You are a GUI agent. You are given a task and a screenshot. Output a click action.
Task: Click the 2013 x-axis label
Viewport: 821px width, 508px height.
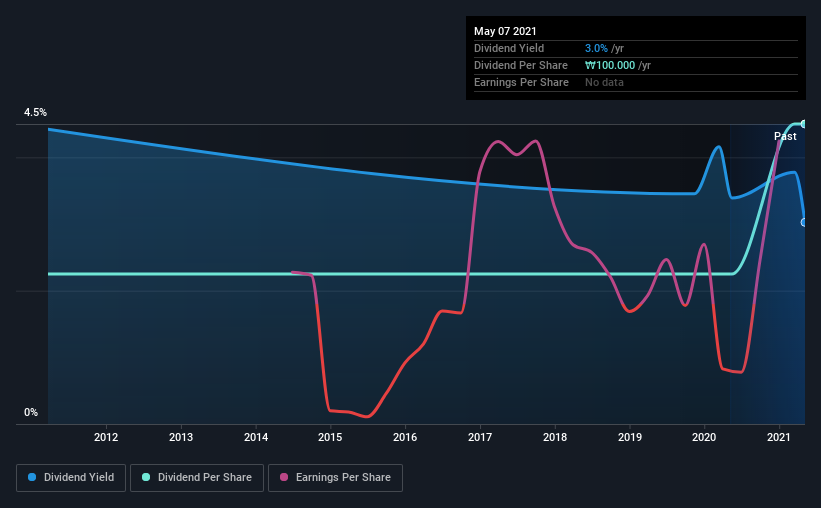[x=181, y=437]
